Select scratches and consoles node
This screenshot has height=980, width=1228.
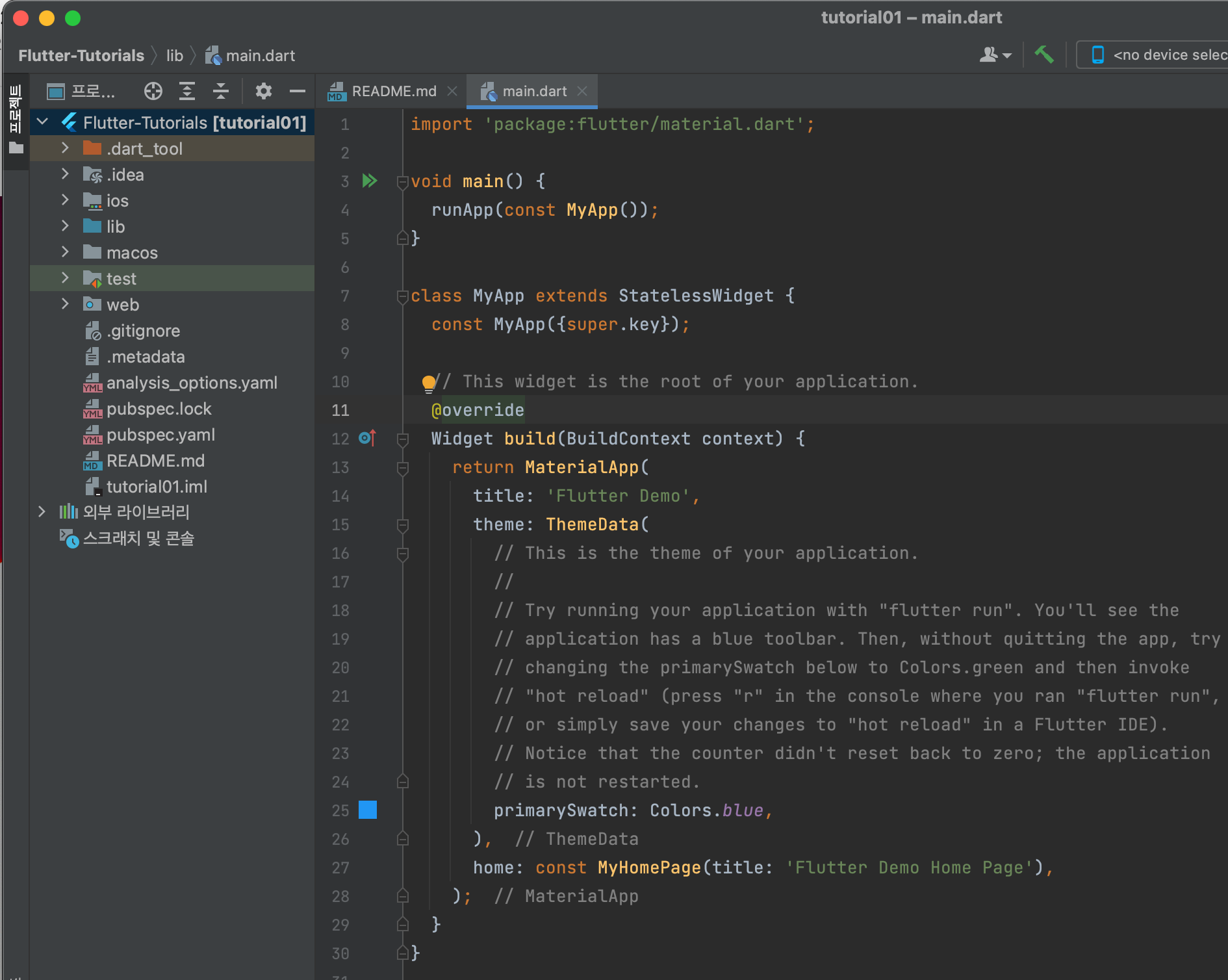[x=172, y=539]
